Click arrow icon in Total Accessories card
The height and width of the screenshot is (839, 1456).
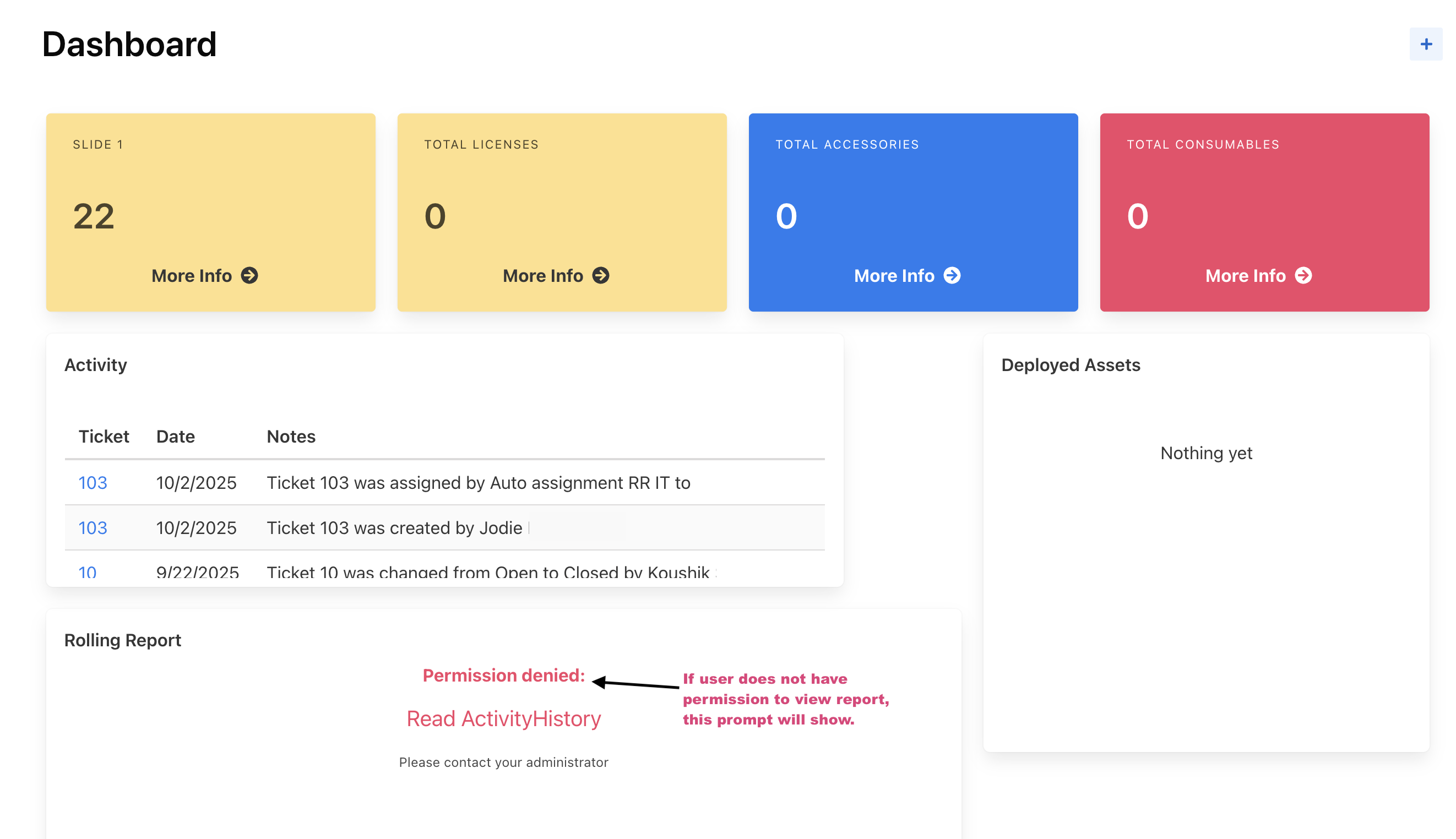tap(952, 275)
